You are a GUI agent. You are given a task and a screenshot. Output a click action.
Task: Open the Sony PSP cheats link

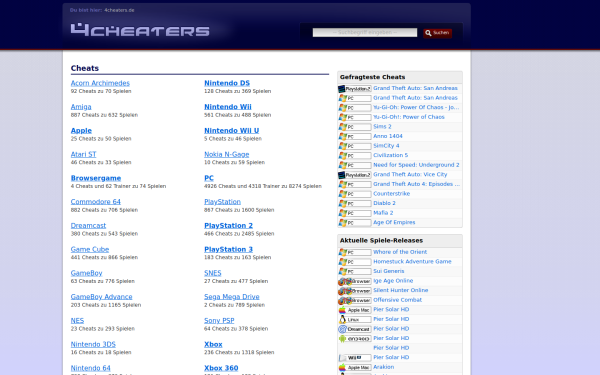219,320
